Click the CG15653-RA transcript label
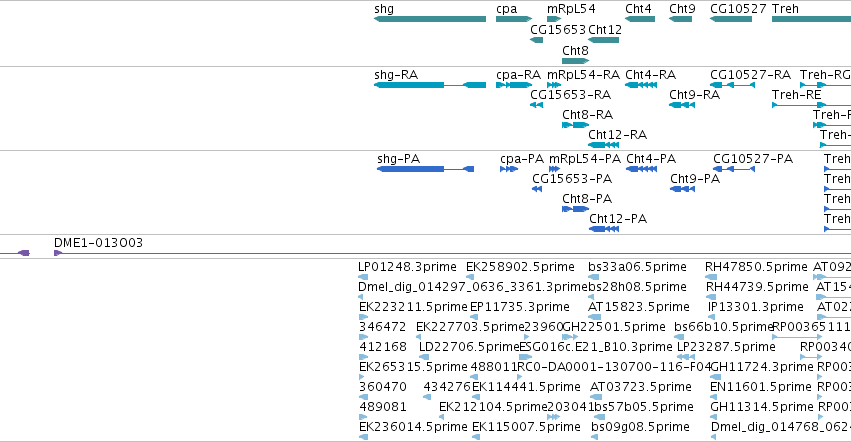 [570, 95]
